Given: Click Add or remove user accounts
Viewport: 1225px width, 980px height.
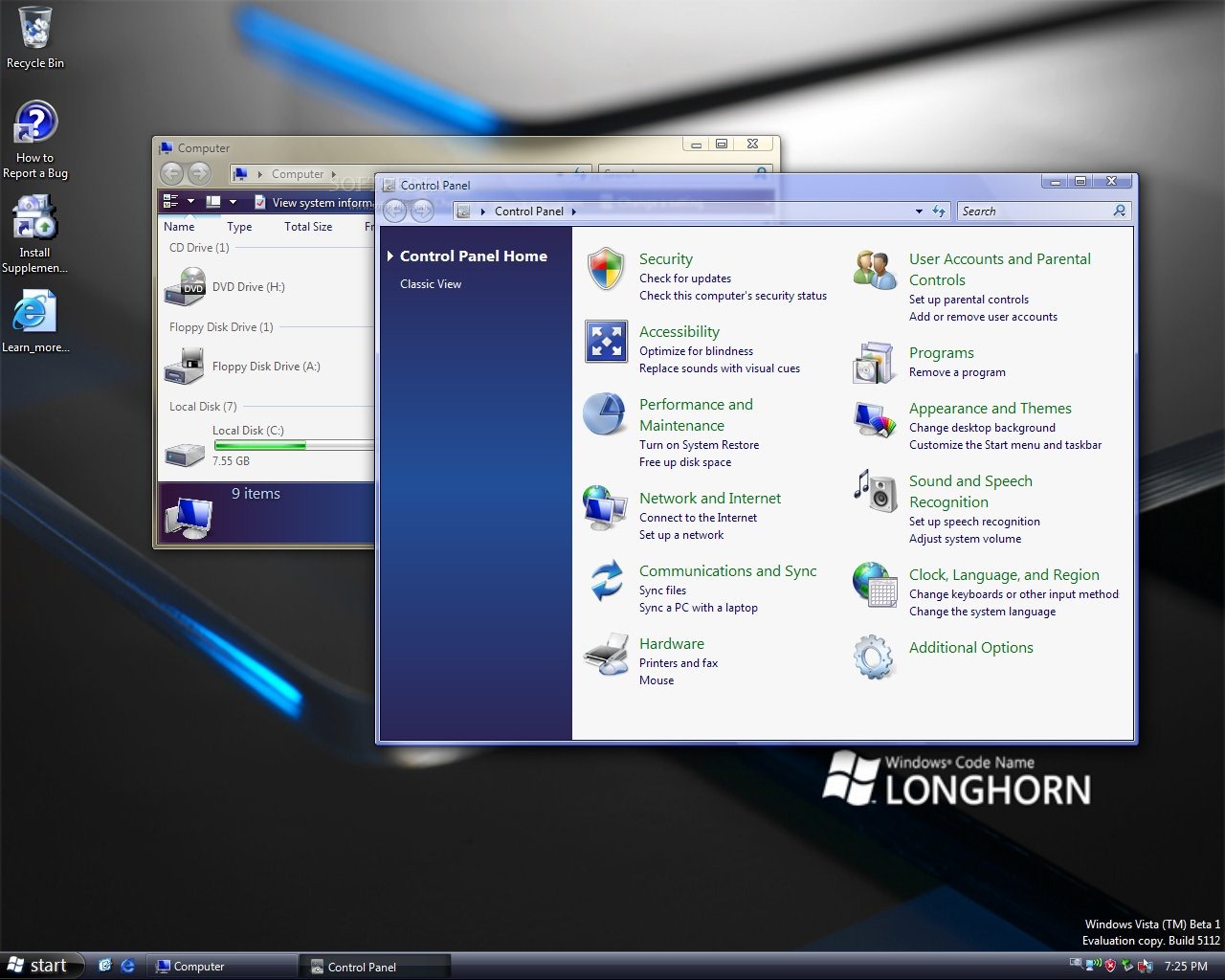Looking at the screenshot, I should tap(983, 317).
